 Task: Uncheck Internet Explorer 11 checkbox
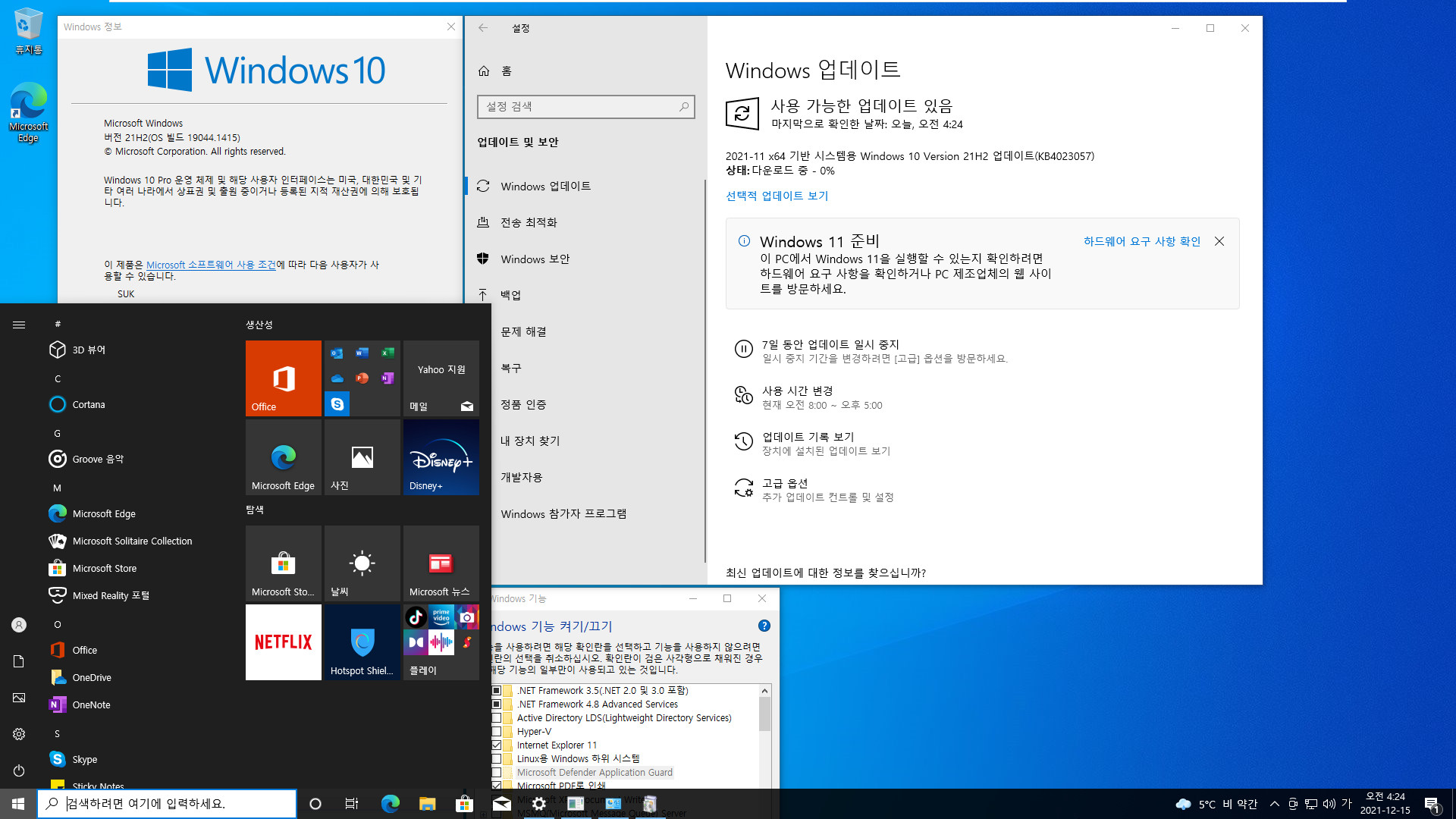point(497,745)
